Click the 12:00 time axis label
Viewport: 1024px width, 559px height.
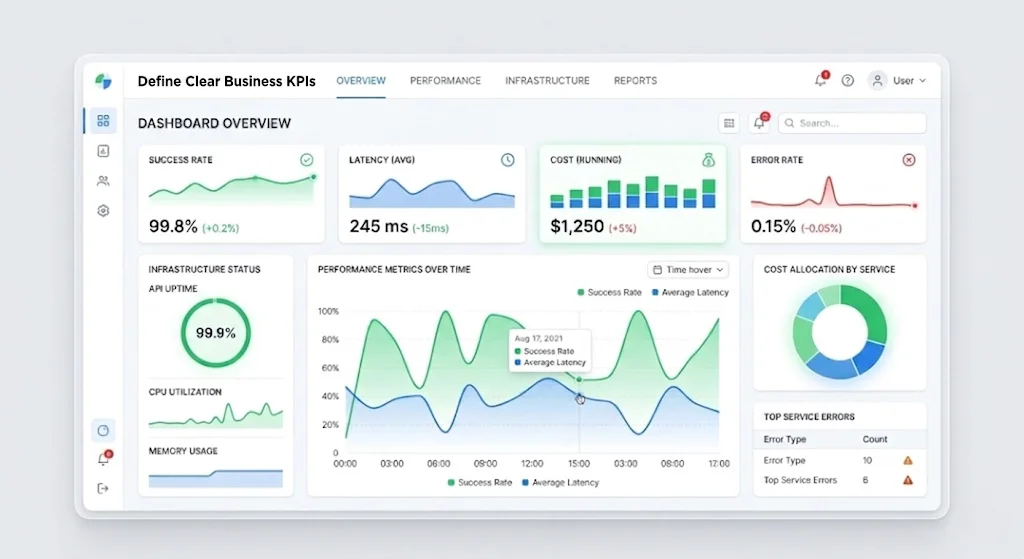coord(532,464)
